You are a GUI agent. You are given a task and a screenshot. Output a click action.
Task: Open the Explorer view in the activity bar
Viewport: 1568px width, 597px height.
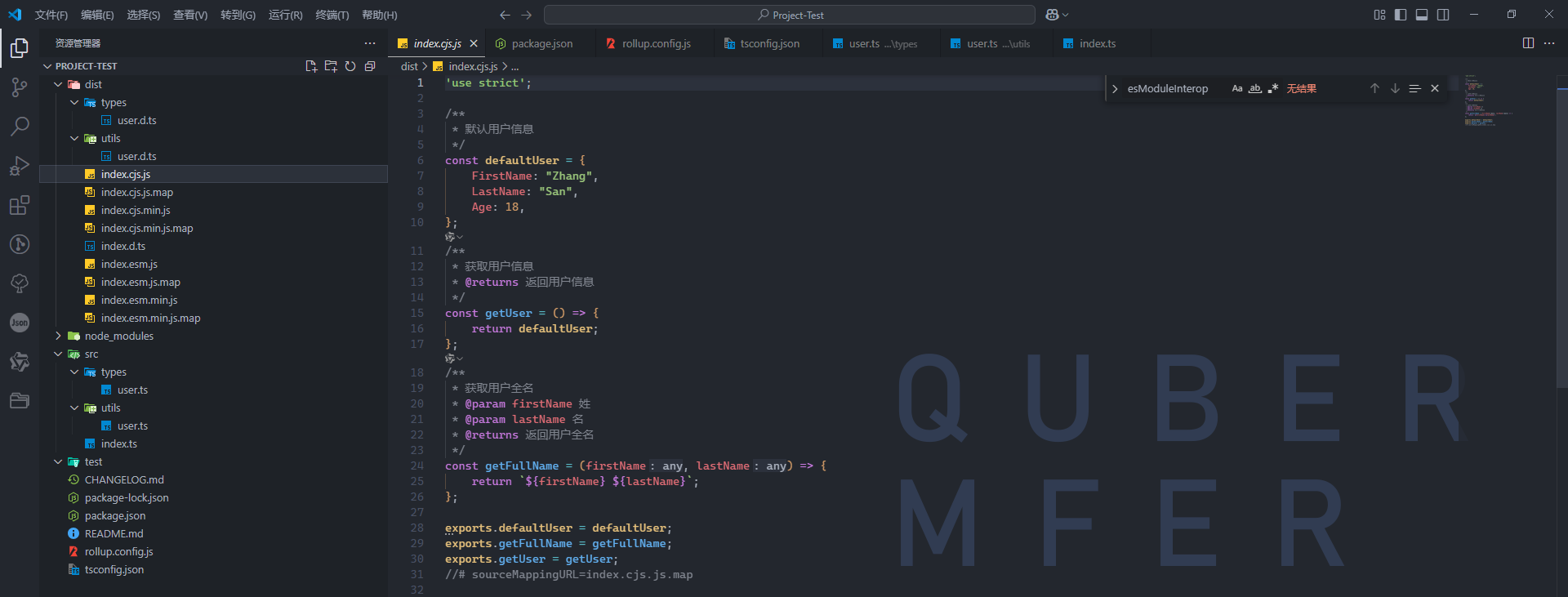(x=20, y=48)
